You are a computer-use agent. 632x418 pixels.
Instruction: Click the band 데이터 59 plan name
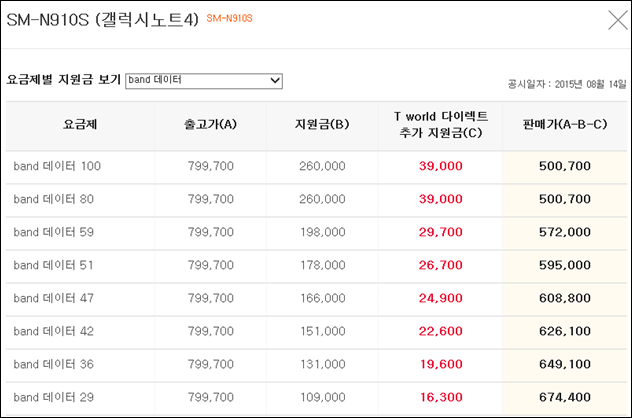pyautogui.click(x=54, y=232)
